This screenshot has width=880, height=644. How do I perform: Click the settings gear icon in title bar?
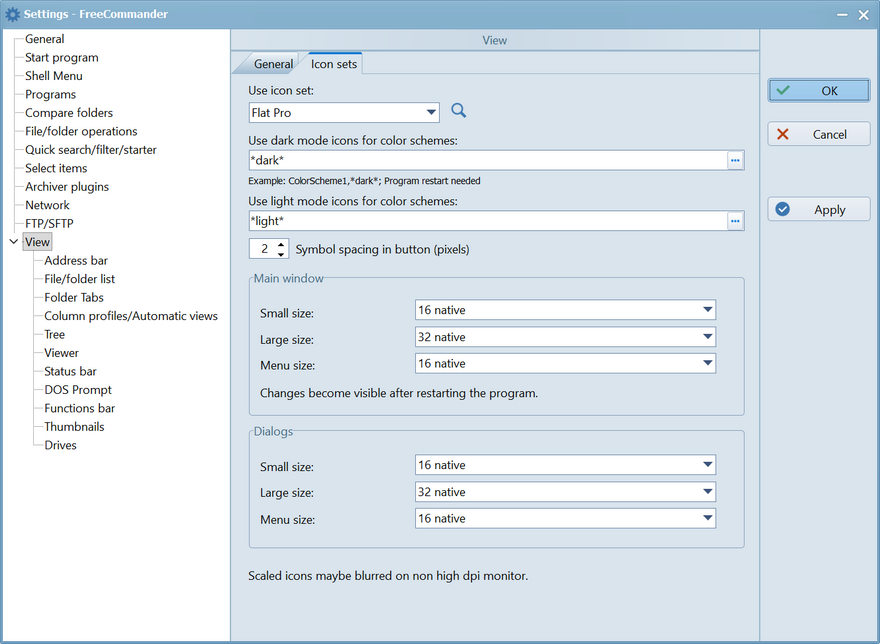(13, 14)
